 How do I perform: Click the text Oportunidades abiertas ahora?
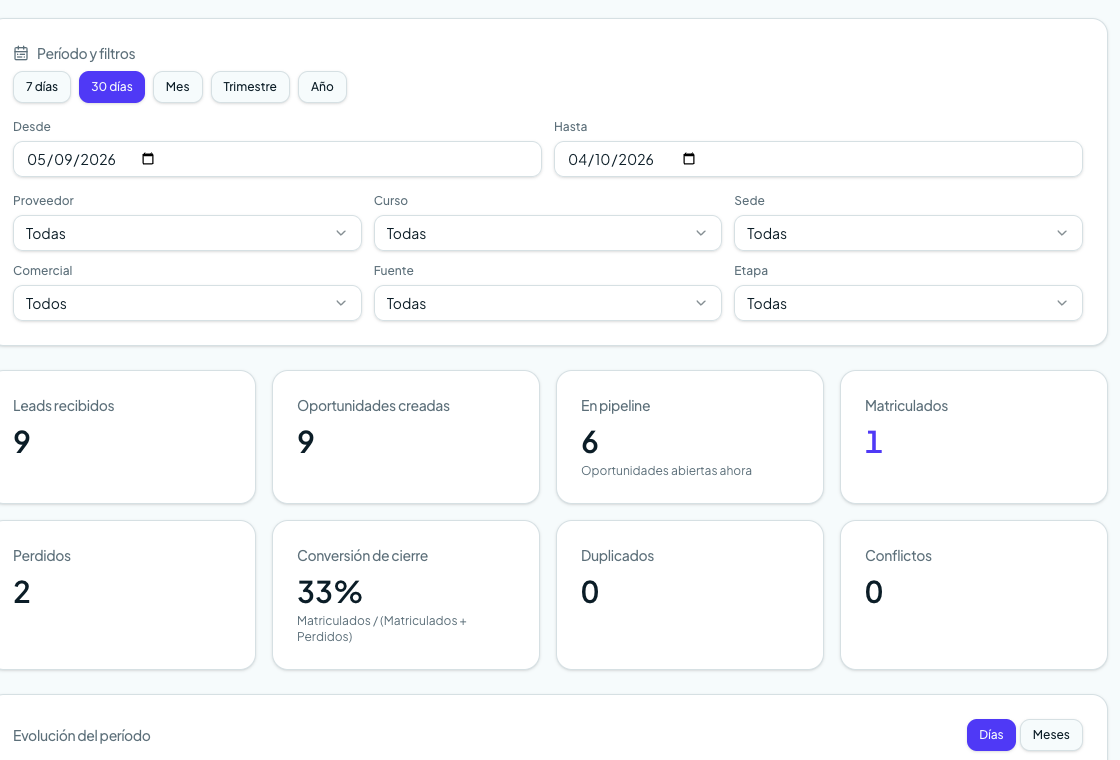click(666, 471)
